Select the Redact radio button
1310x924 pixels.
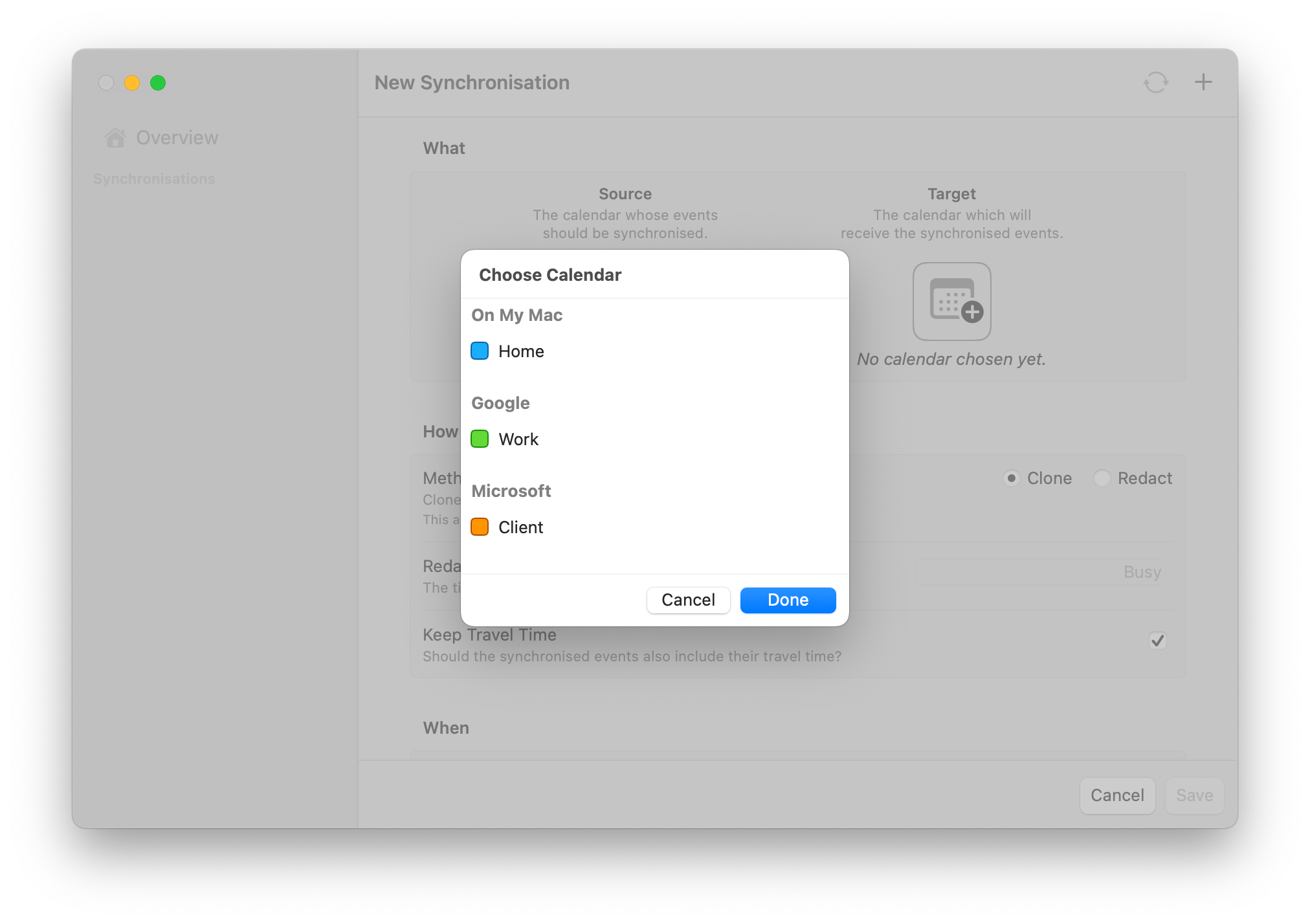click(x=1102, y=478)
